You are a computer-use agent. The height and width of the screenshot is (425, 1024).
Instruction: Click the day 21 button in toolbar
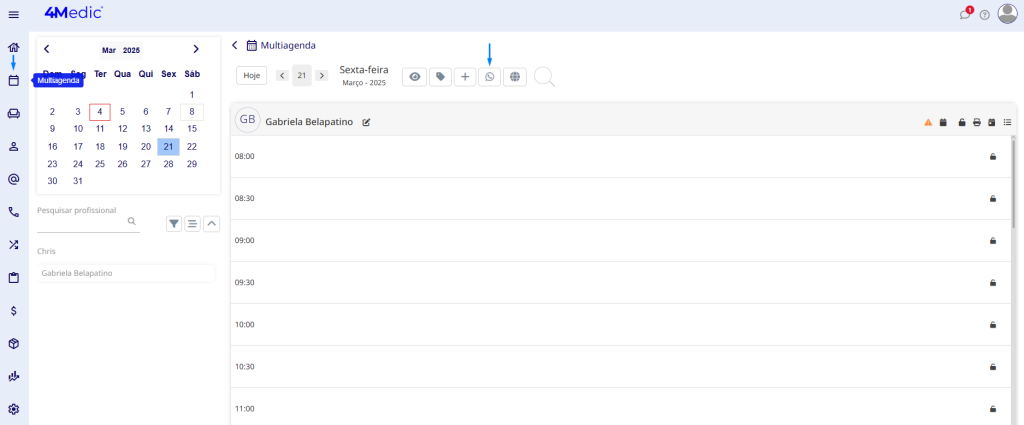[302, 76]
